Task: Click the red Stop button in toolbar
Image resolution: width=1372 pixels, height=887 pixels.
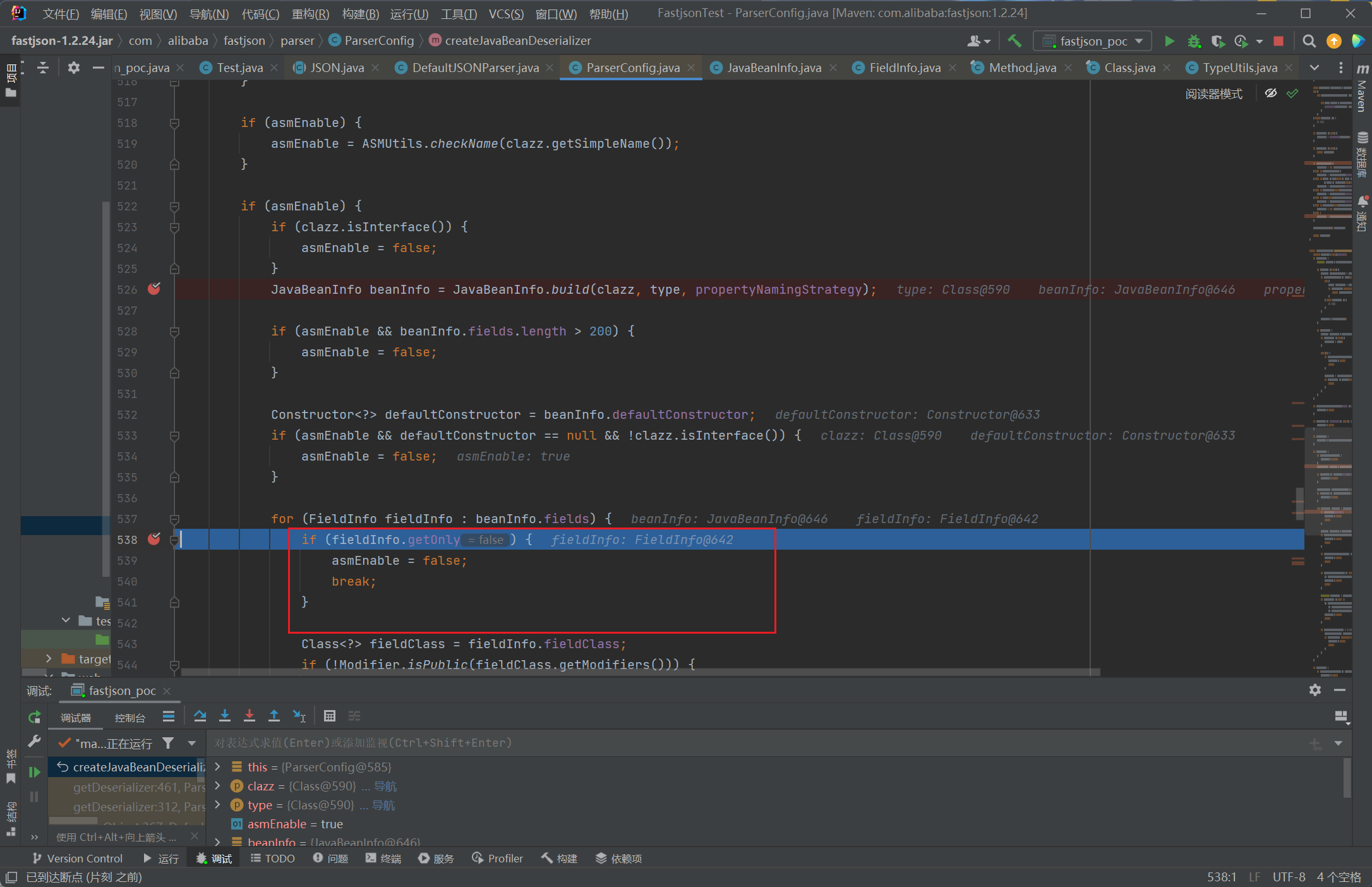Action: coord(1279,41)
